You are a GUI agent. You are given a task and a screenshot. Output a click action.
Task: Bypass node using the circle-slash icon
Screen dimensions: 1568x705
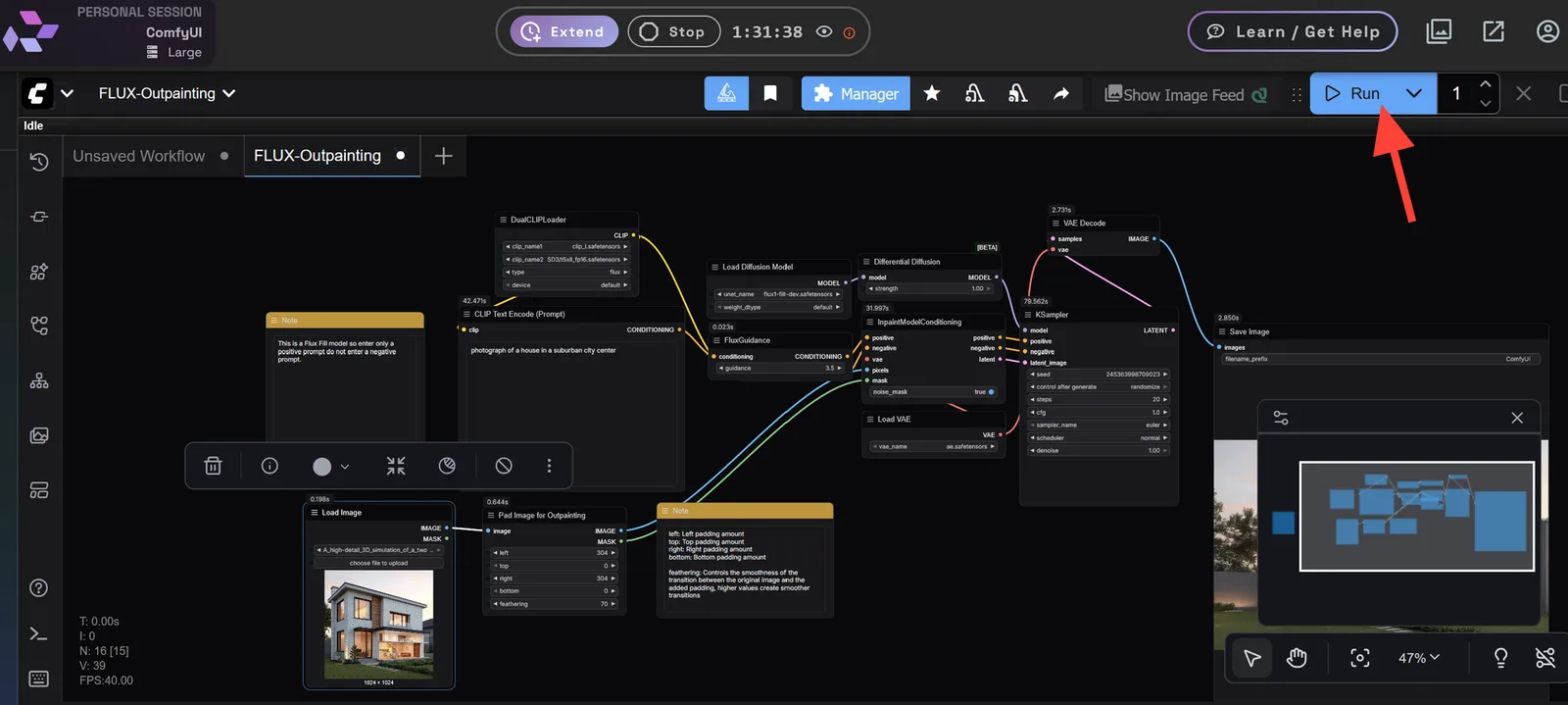tap(504, 466)
